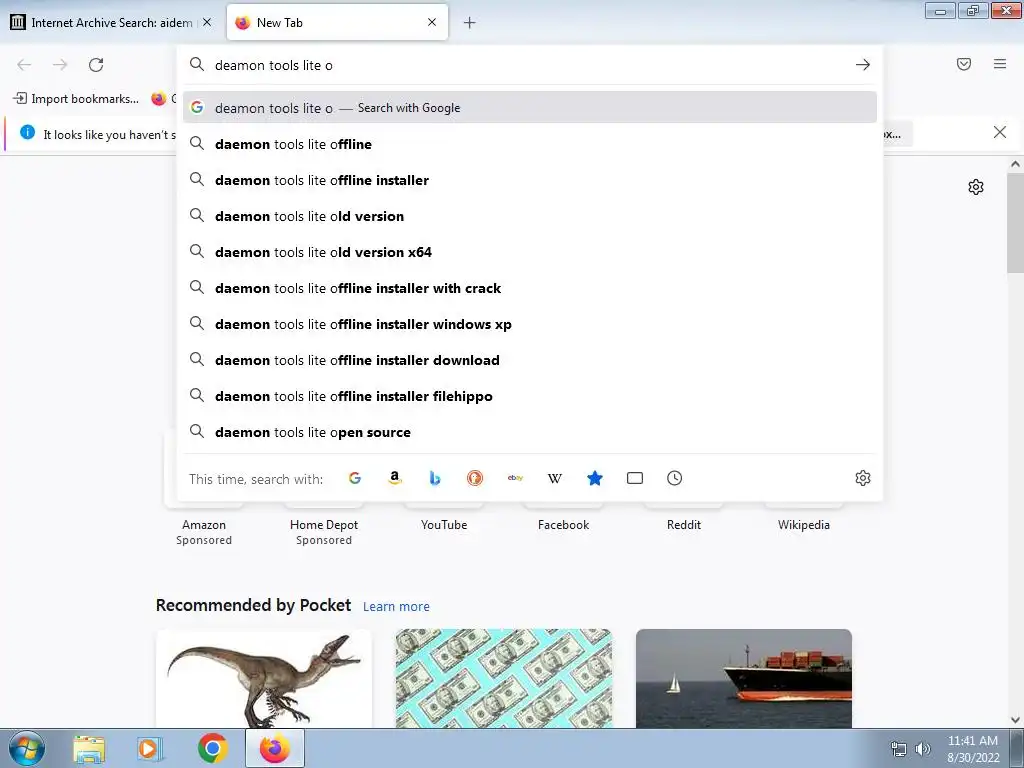
Task: Click the scrollbar down arrow
Action: [x=1015, y=720]
